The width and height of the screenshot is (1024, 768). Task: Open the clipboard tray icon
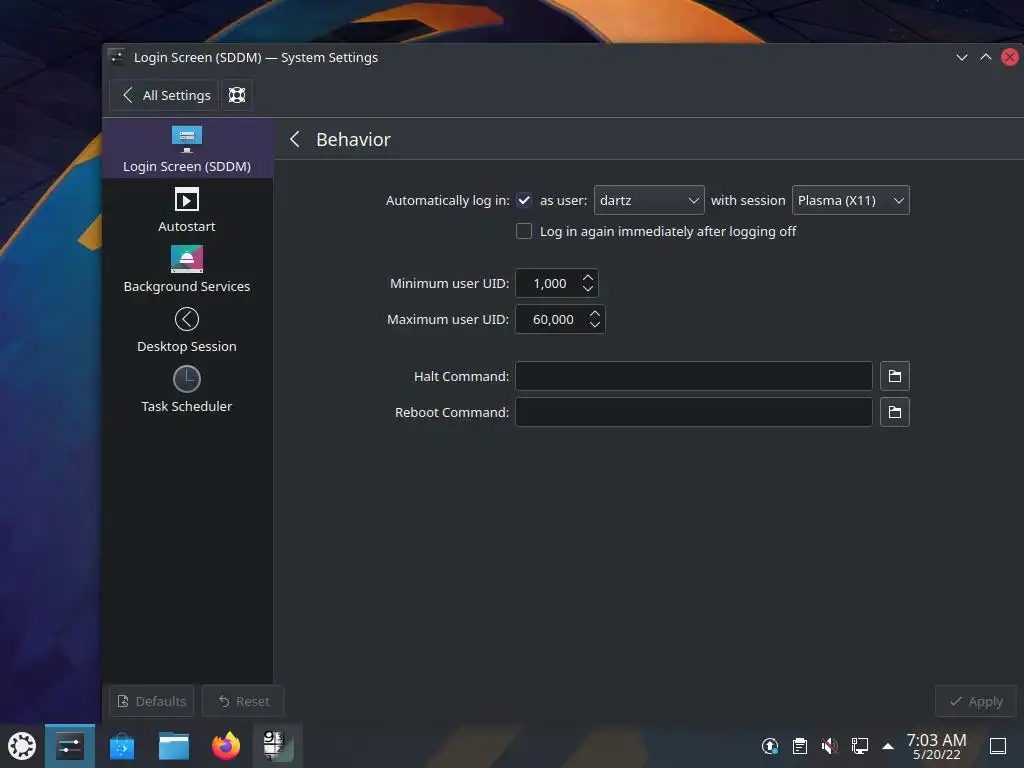(x=800, y=746)
